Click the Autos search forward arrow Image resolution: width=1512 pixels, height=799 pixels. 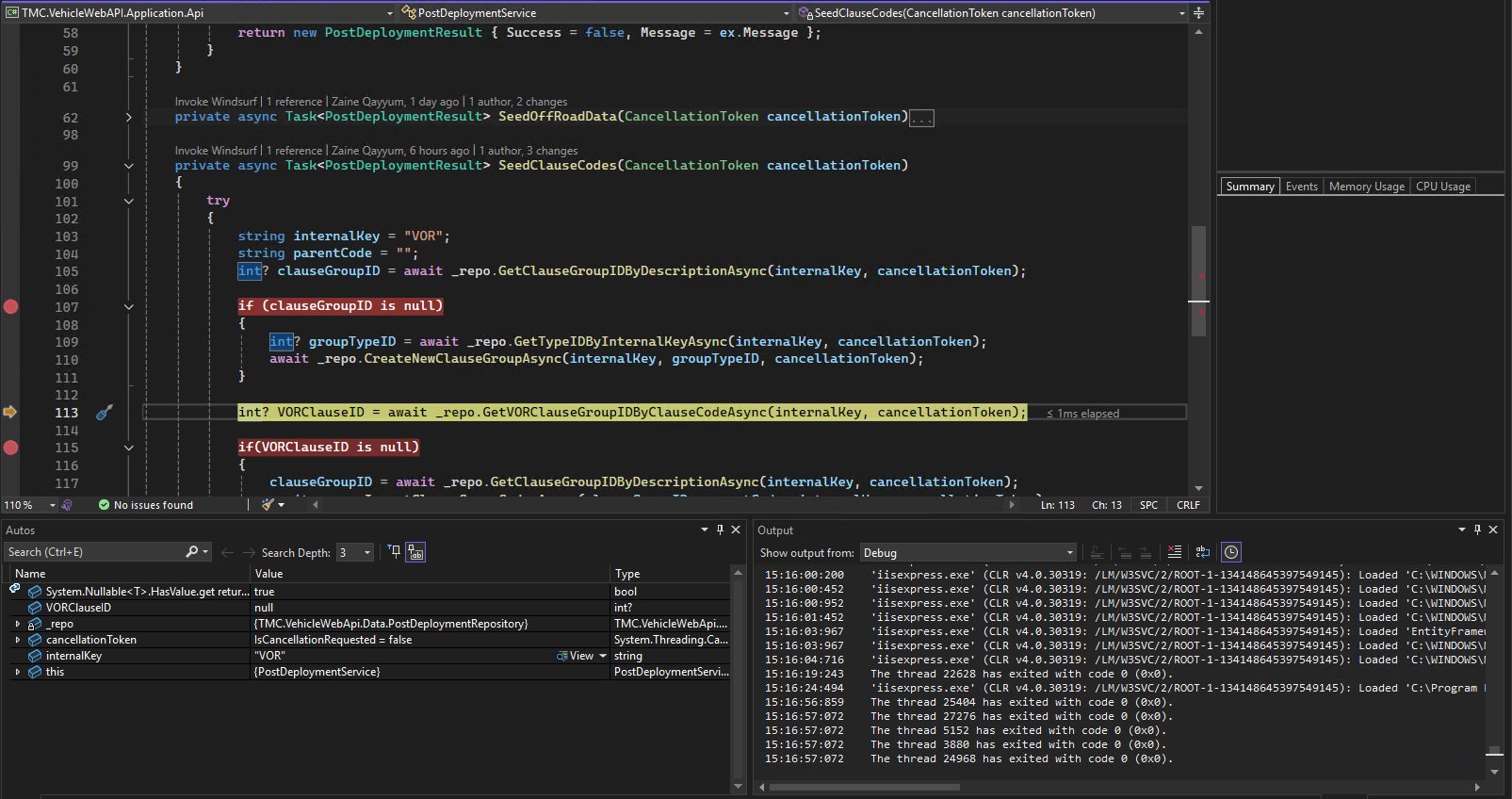pos(249,552)
